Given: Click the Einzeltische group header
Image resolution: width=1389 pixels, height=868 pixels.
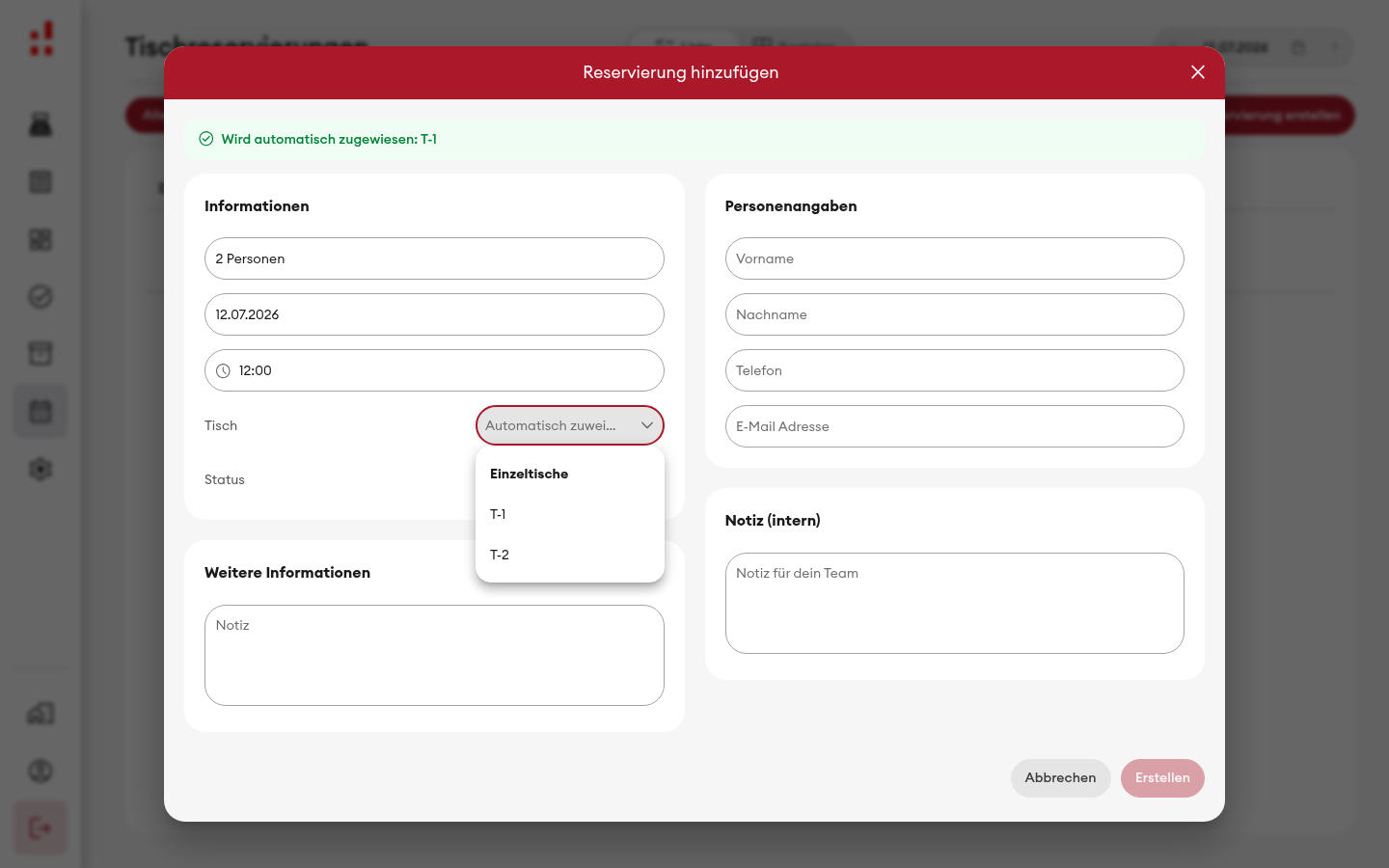Looking at the screenshot, I should 529,474.
